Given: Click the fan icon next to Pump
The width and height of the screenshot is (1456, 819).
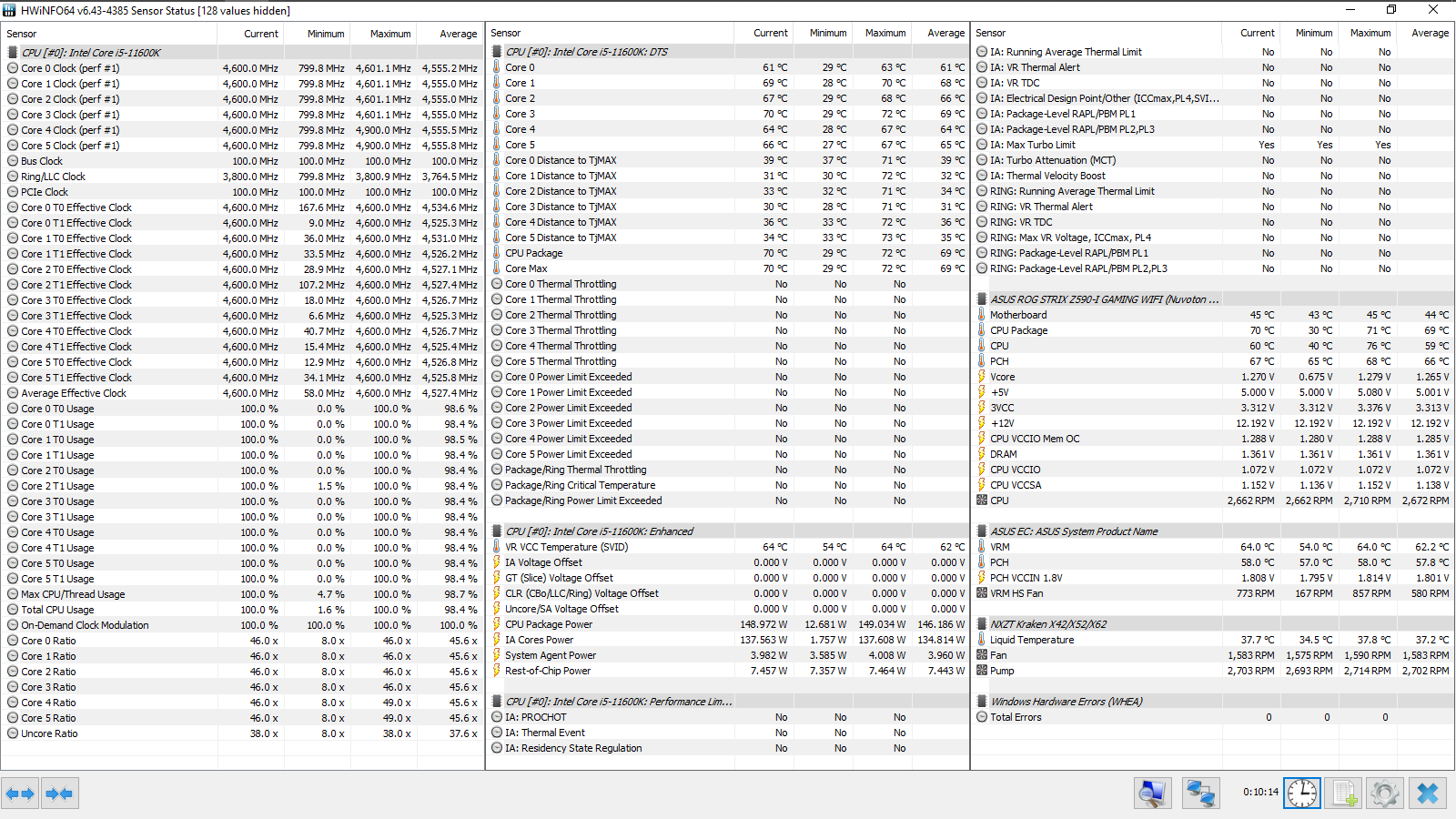Looking at the screenshot, I should click(982, 671).
